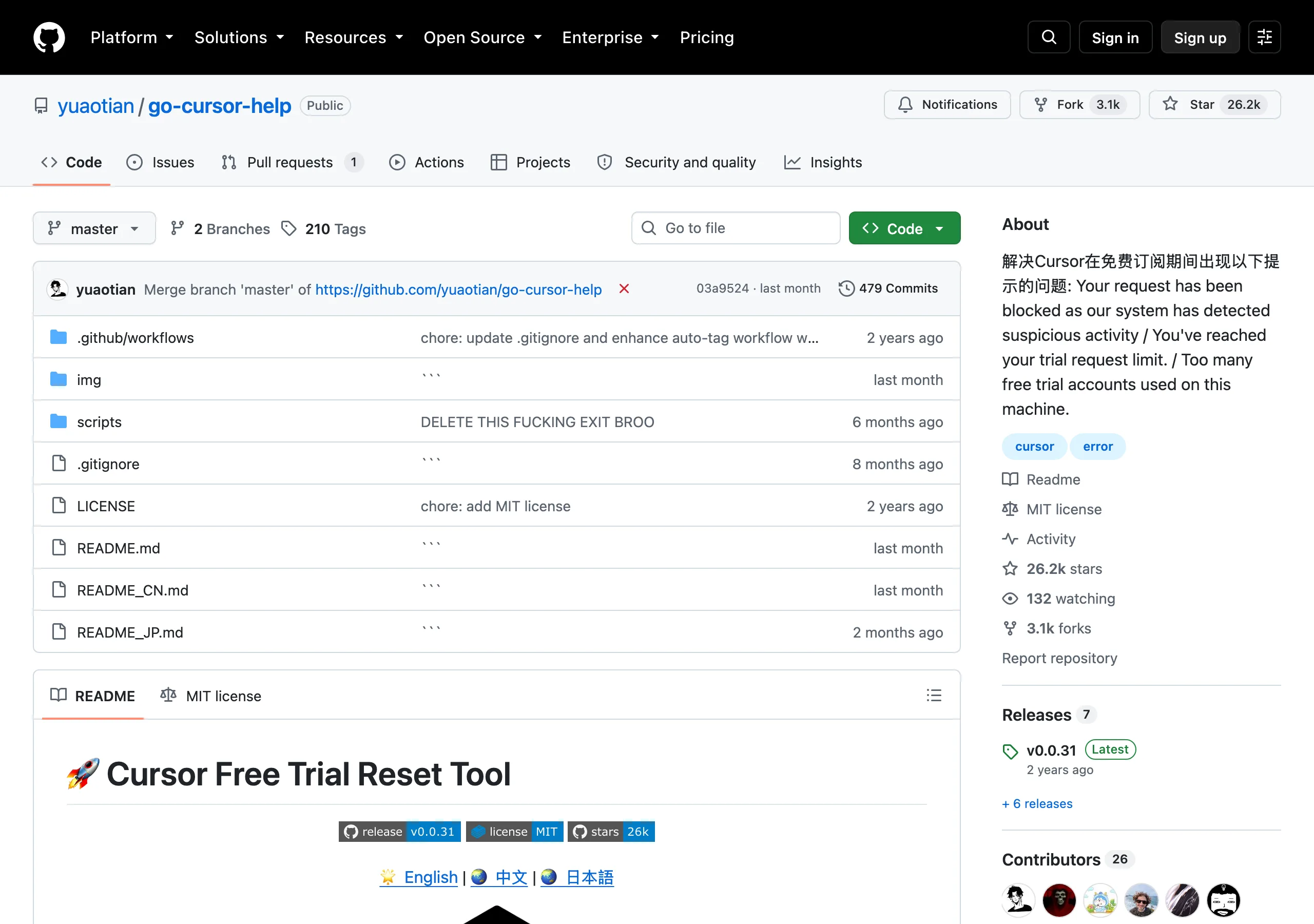Screen dimensions: 1314x924
Task: Switch to the Projects tab
Action: click(531, 162)
